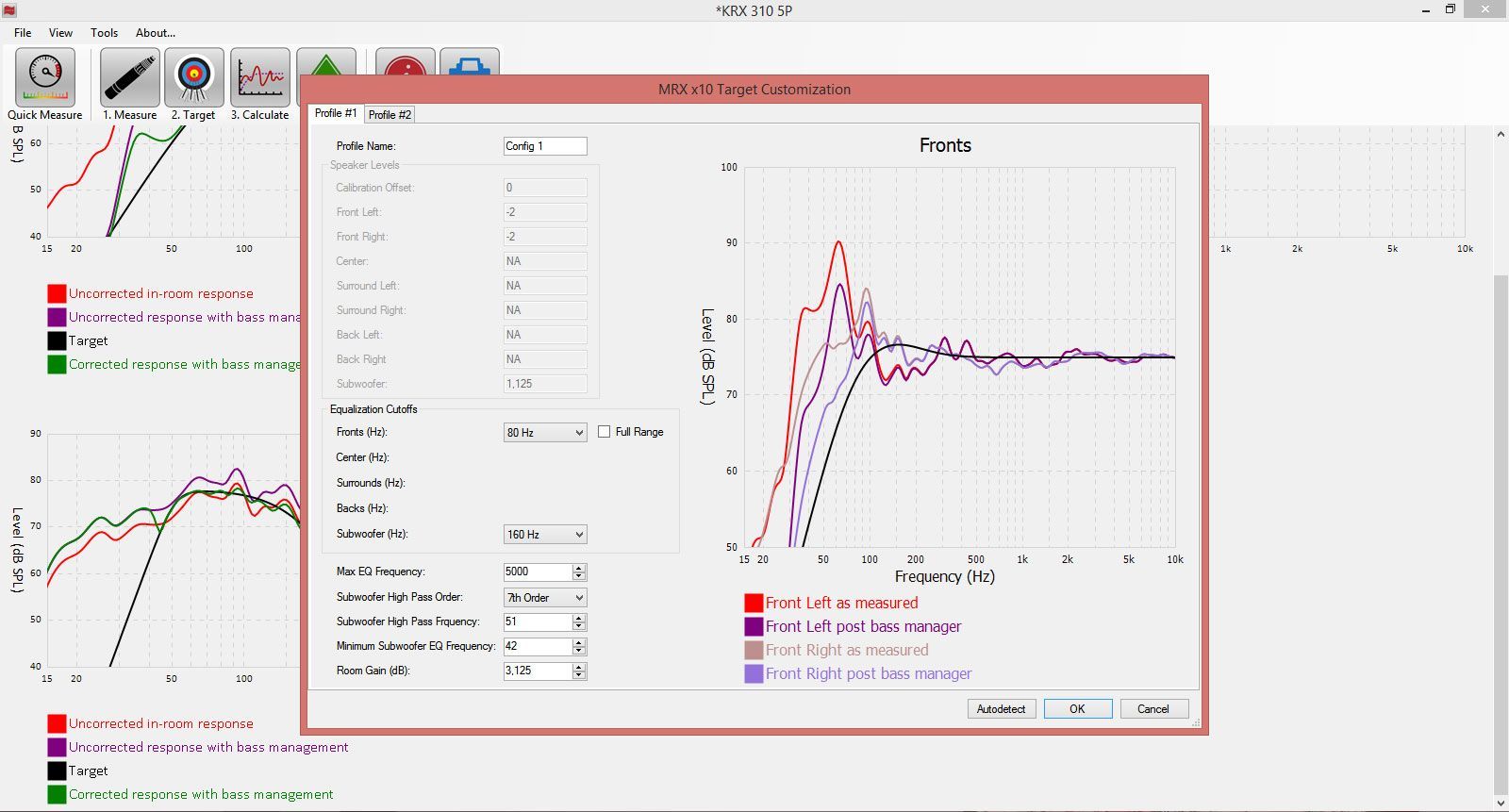Decrease Room Gain with down arrow
1509x812 pixels.
[x=580, y=675]
